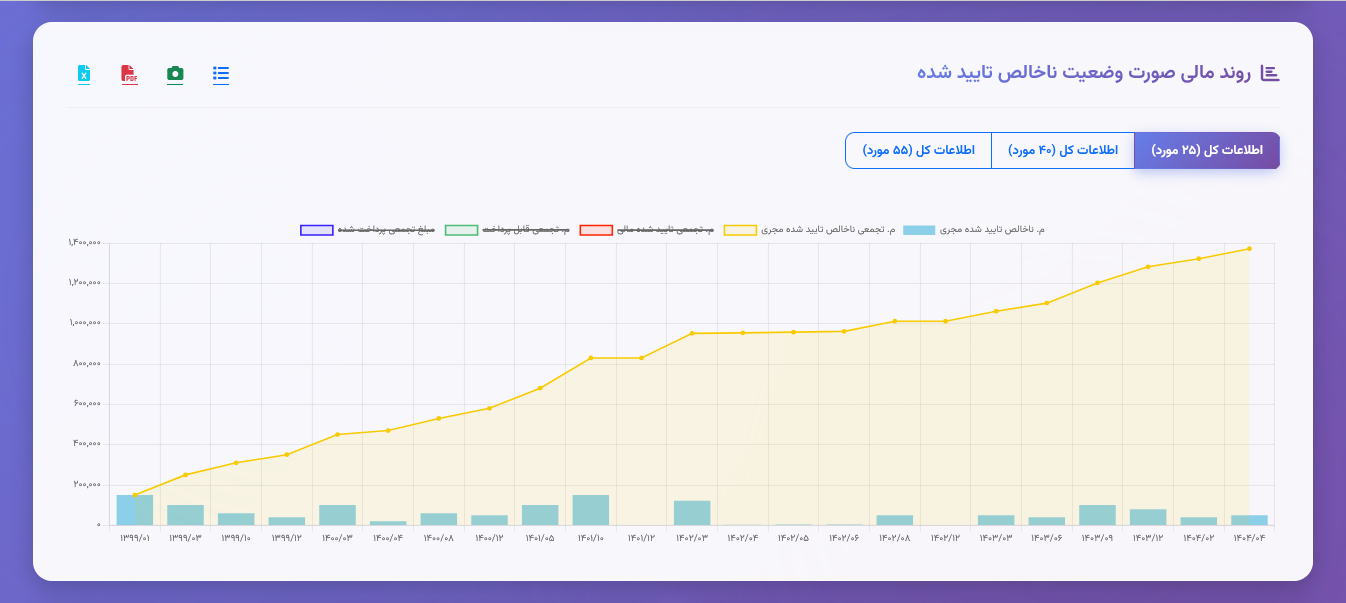
Task: Click the bar for month ۱۳۹۹/۰۳
Action: tap(185, 515)
